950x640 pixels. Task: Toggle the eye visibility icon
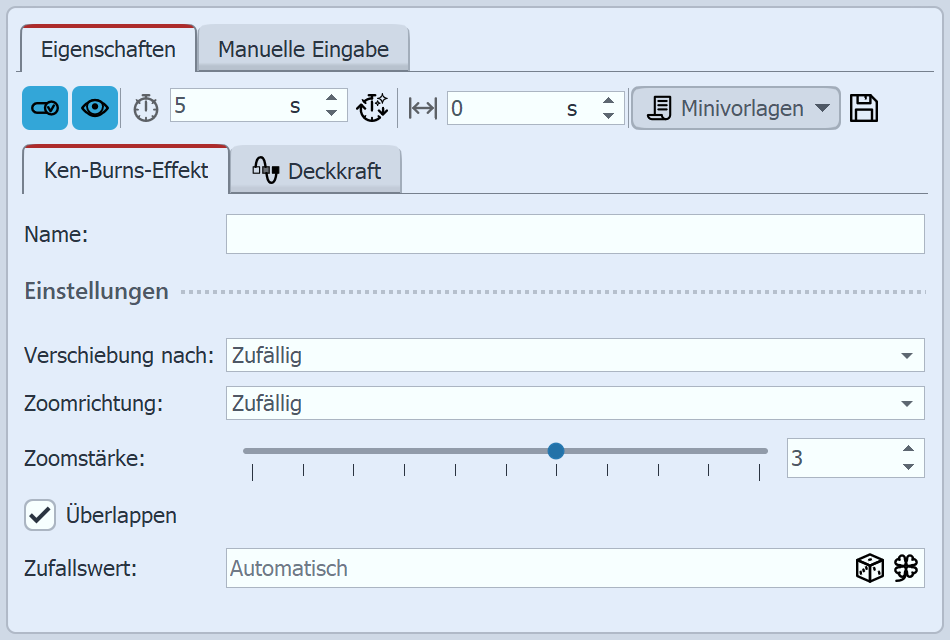pos(95,108)
